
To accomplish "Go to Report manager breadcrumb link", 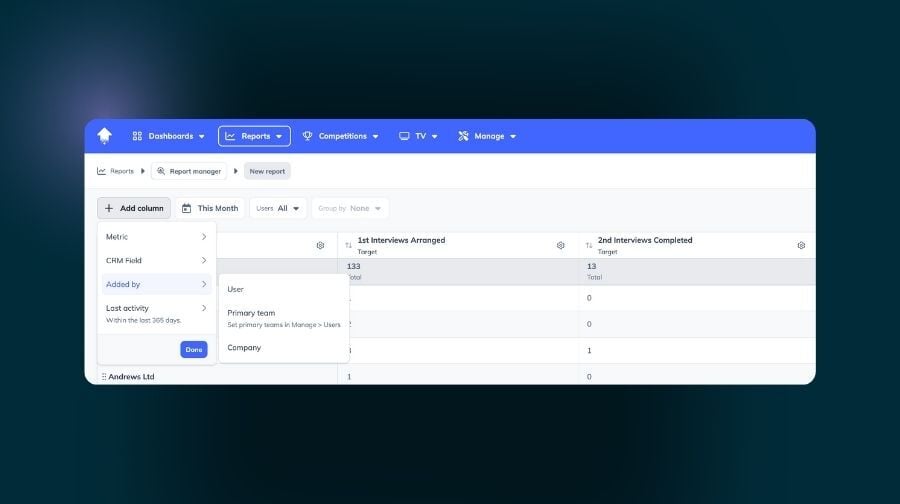I will [189, 171].
